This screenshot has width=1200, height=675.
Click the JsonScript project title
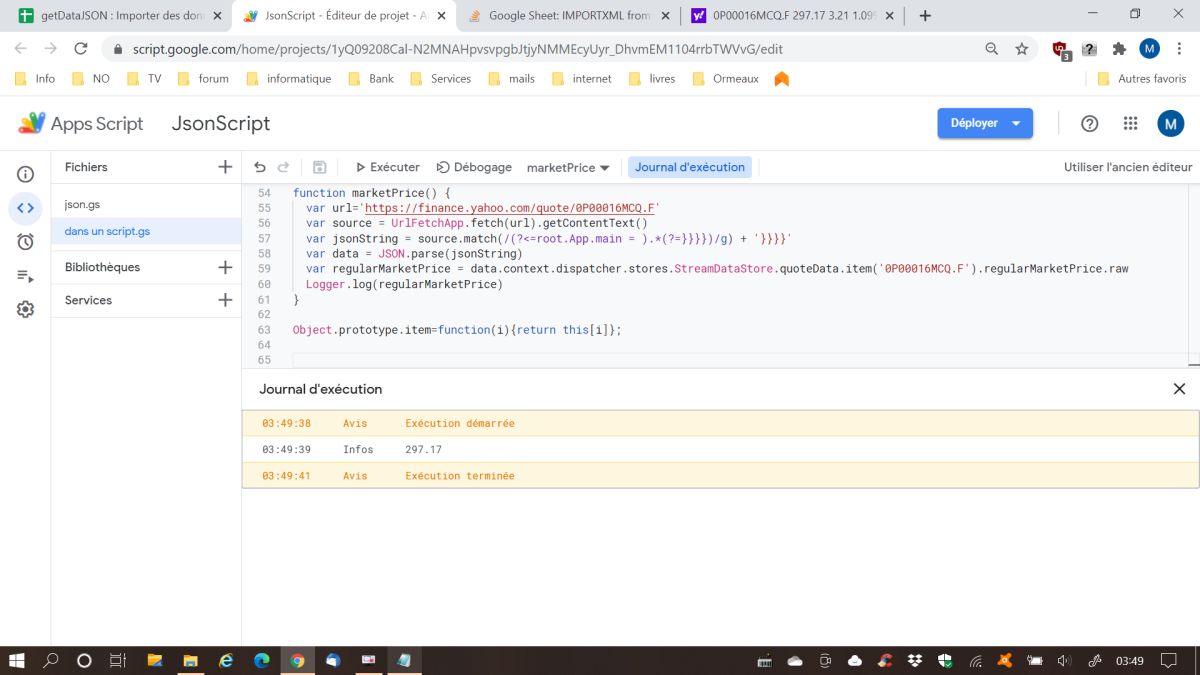pyautogui.click(x=221, y=123)
